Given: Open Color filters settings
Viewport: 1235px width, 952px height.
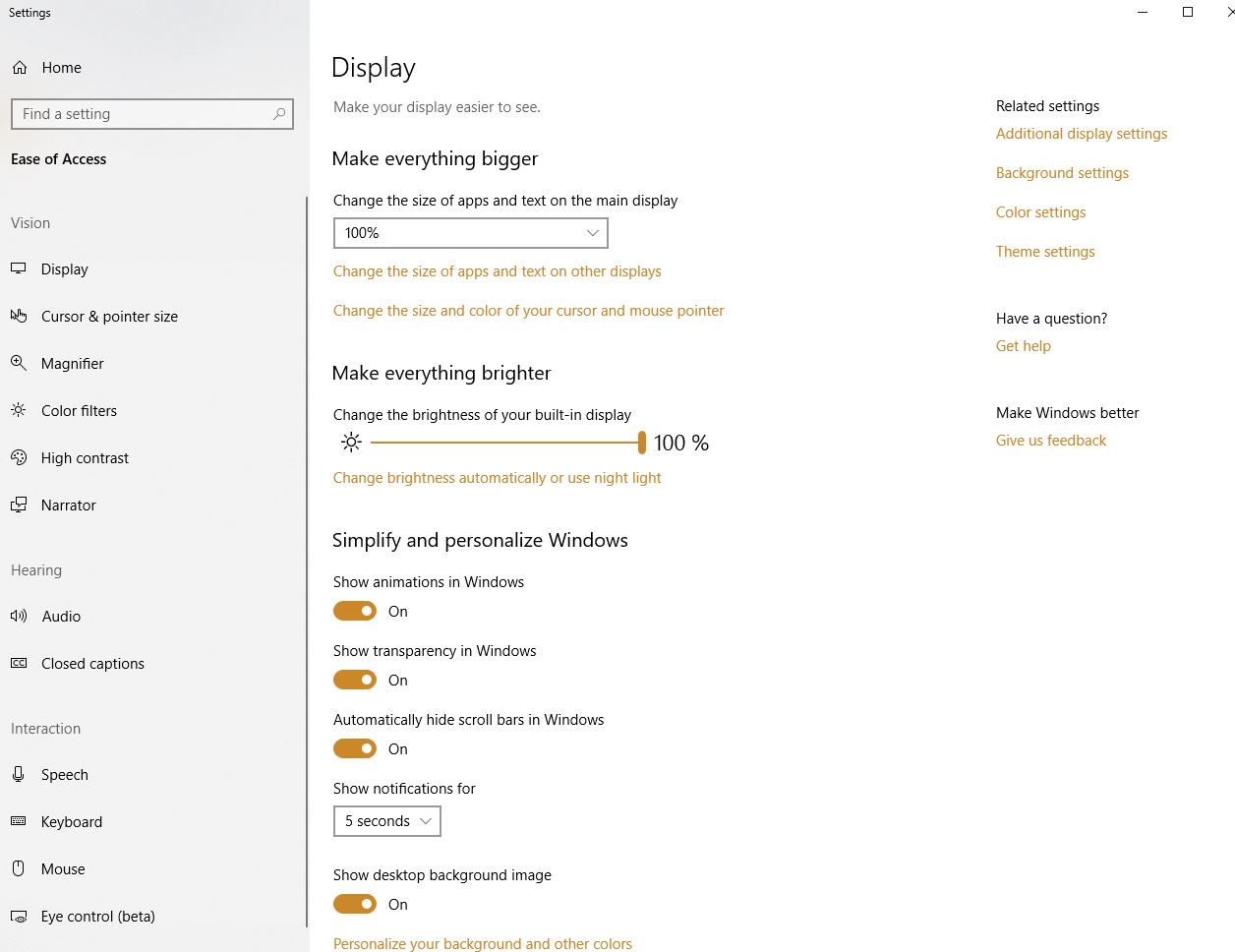Looking at the screenshot, I should 79,410.
